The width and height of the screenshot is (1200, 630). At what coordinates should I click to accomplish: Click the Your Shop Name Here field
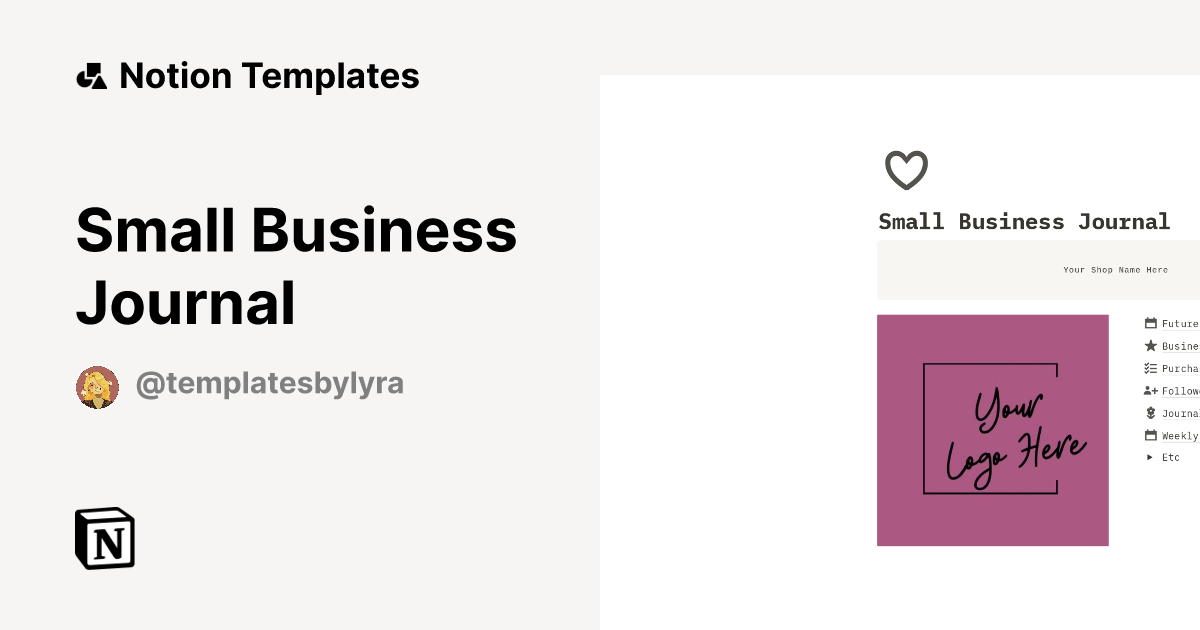coord(1115,269)
